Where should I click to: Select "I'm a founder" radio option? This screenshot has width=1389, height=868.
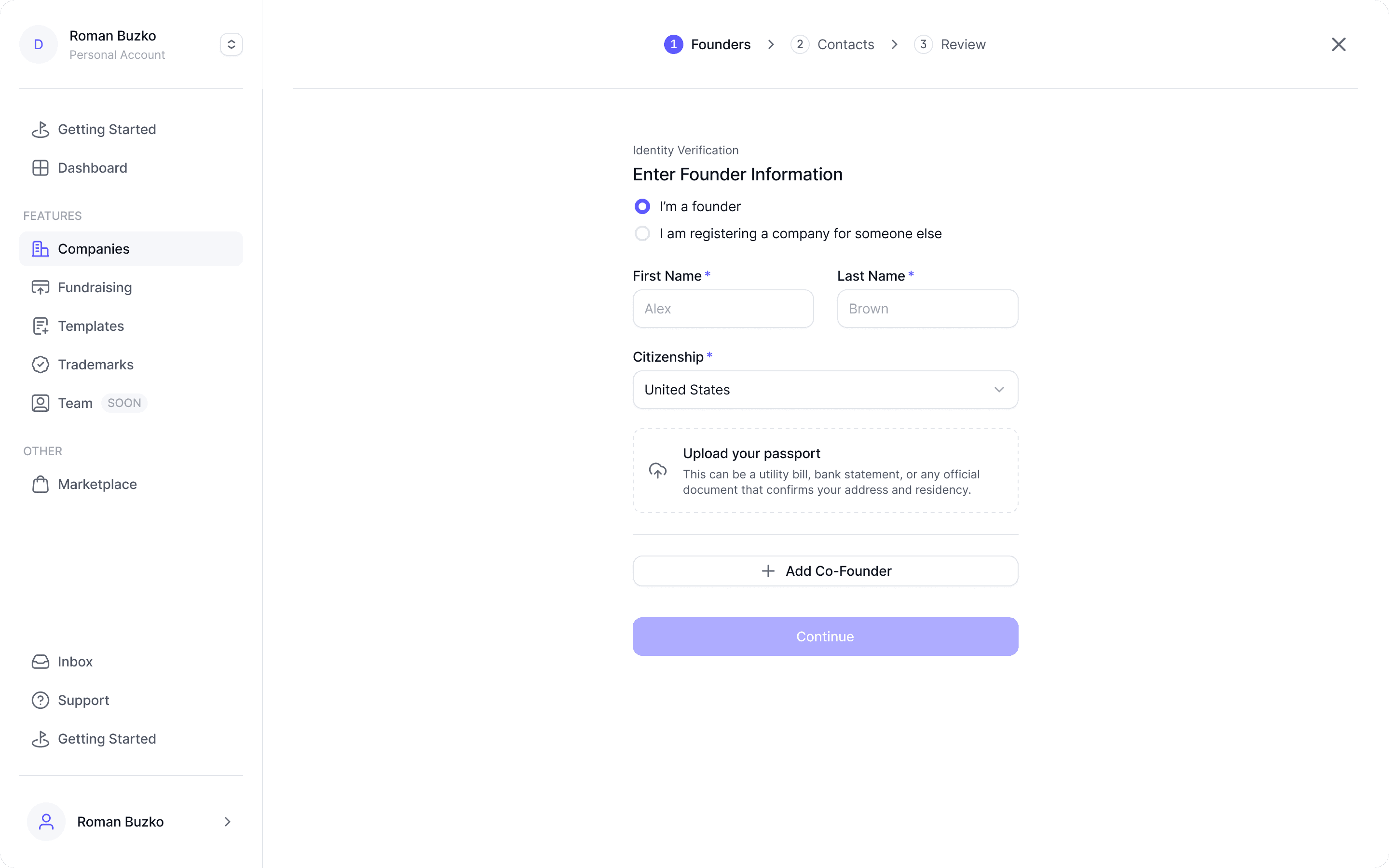(x=642, y=206)
